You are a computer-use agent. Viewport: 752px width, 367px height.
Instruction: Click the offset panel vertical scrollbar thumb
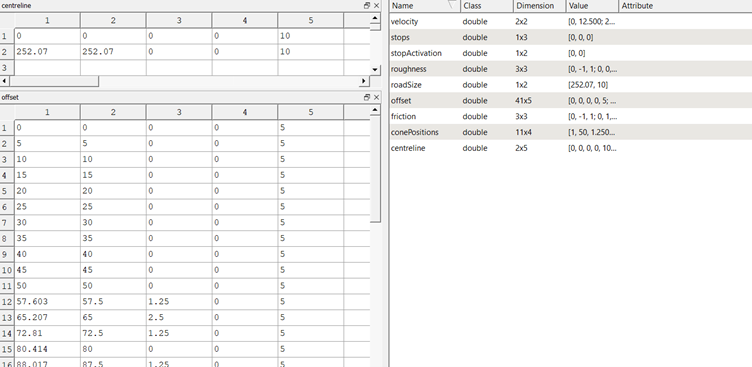point(376,169)
